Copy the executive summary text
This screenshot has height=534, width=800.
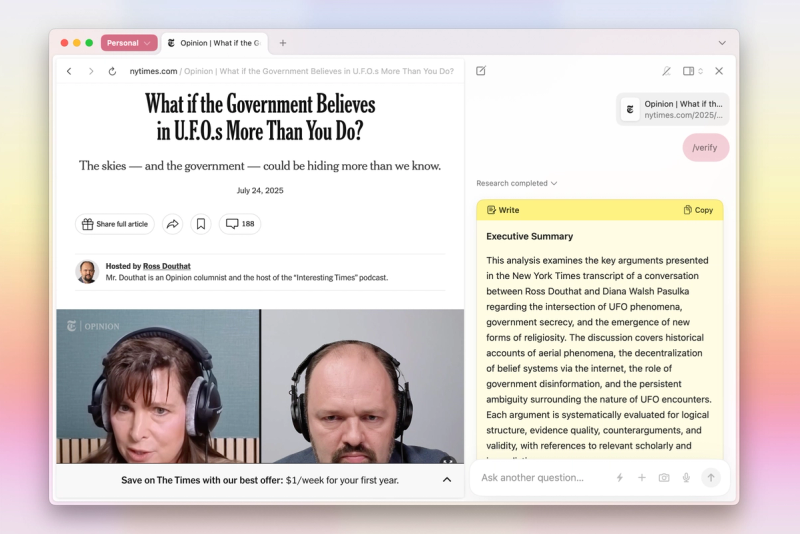(698, 210)
